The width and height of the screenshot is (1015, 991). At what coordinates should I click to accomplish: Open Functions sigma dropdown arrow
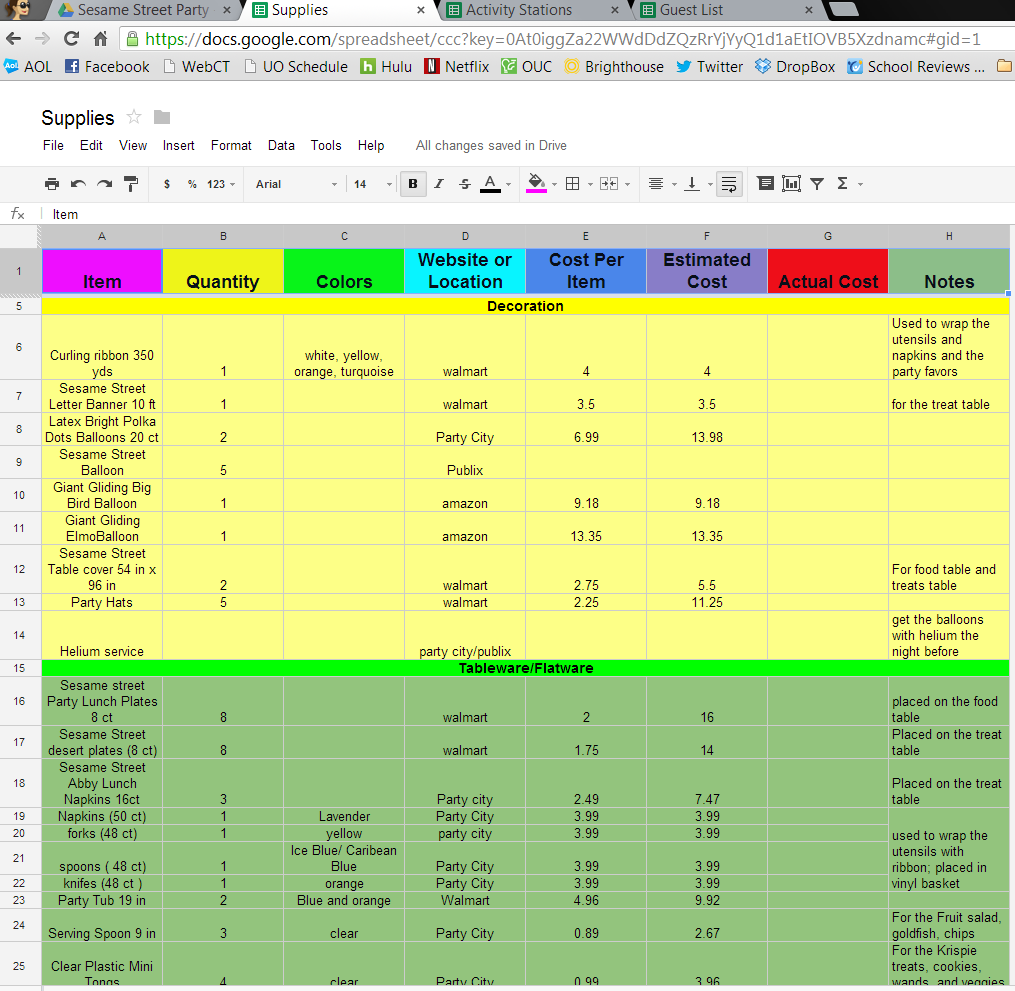pos(860,184)
